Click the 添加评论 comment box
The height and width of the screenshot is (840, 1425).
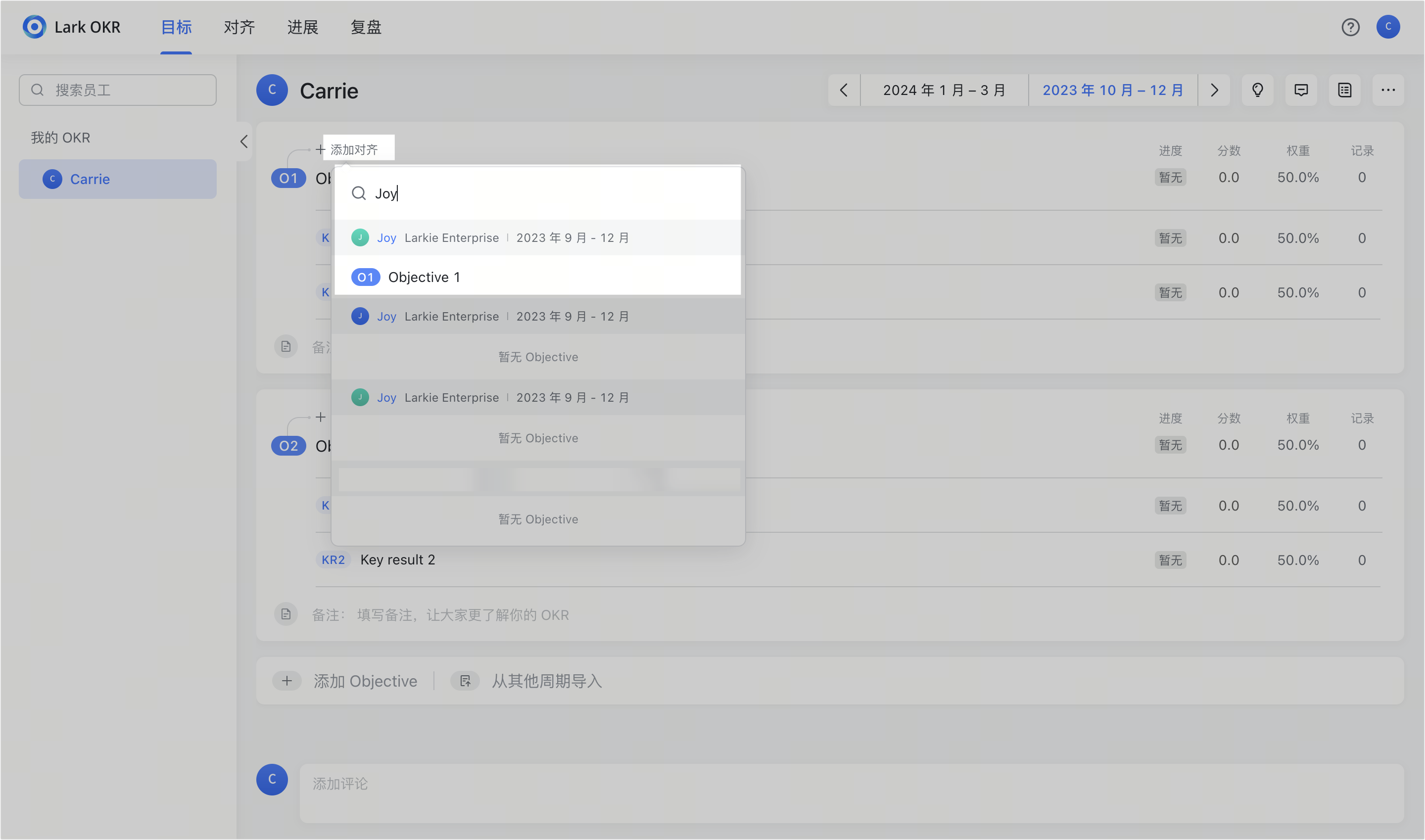tap(852, 793)
